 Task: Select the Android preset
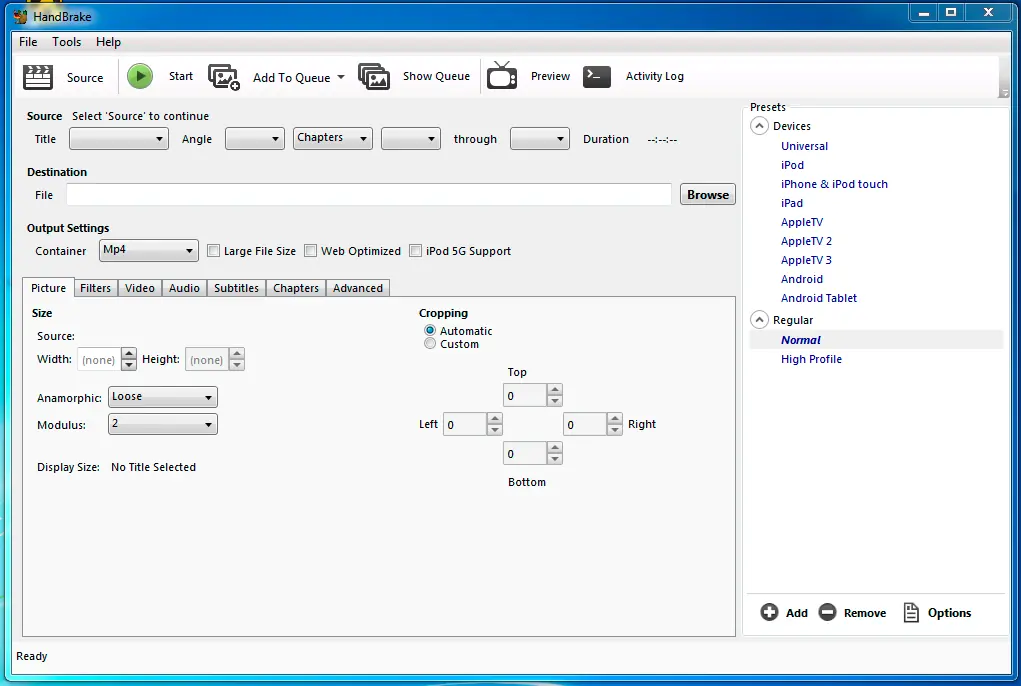tap(802, 279)
